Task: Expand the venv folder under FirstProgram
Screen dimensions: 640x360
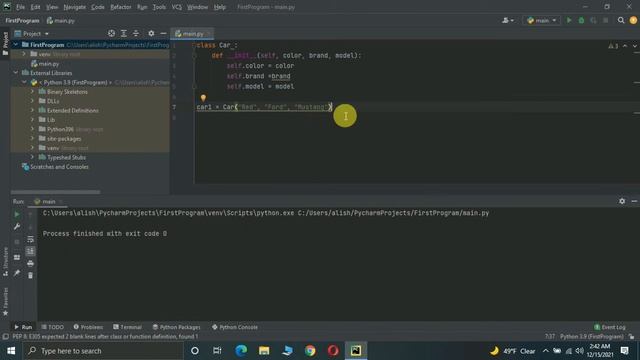Action: tap(24, 54)
